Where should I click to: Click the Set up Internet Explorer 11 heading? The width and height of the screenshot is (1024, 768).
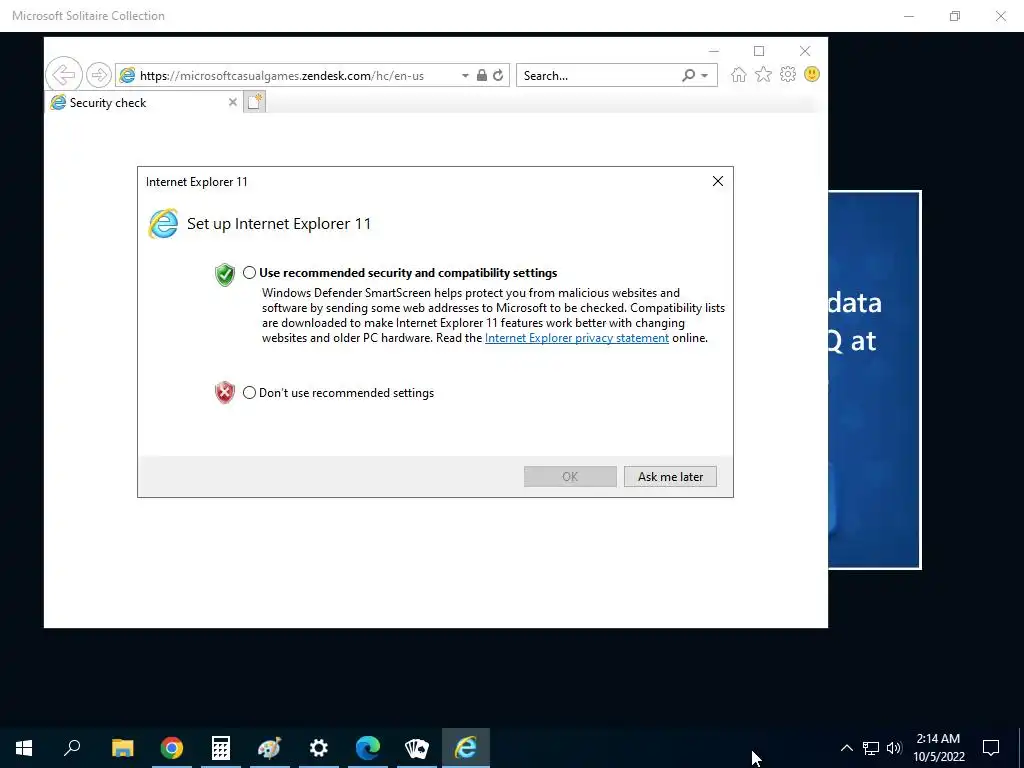(279, 223)
